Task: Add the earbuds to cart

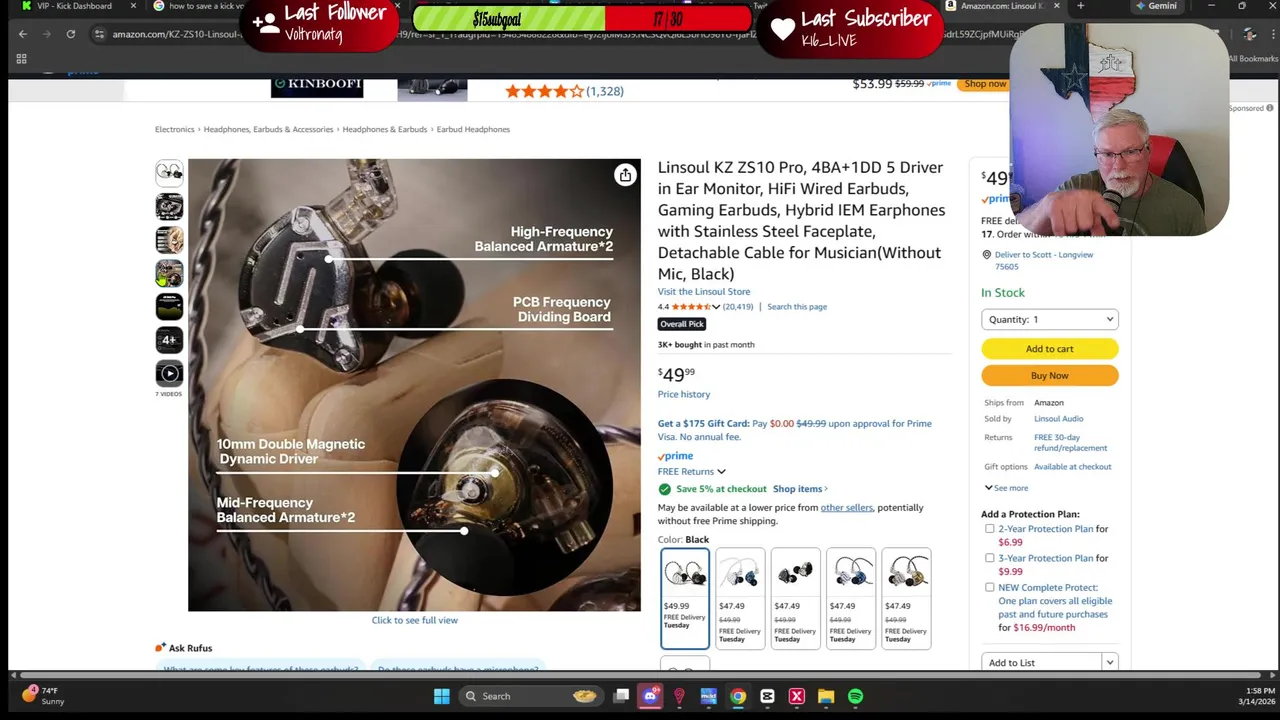Action: click(1049, 349)
